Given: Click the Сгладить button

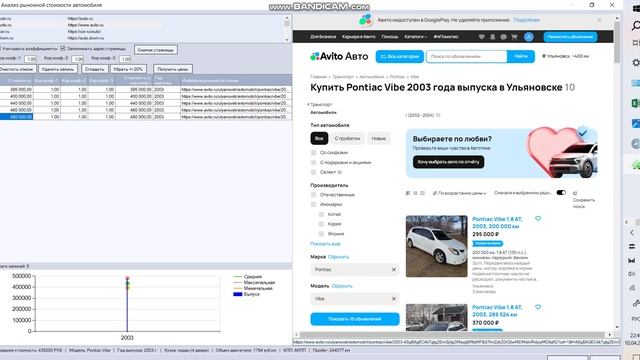Looking at the screenshot, I should (x=95, y=69).
